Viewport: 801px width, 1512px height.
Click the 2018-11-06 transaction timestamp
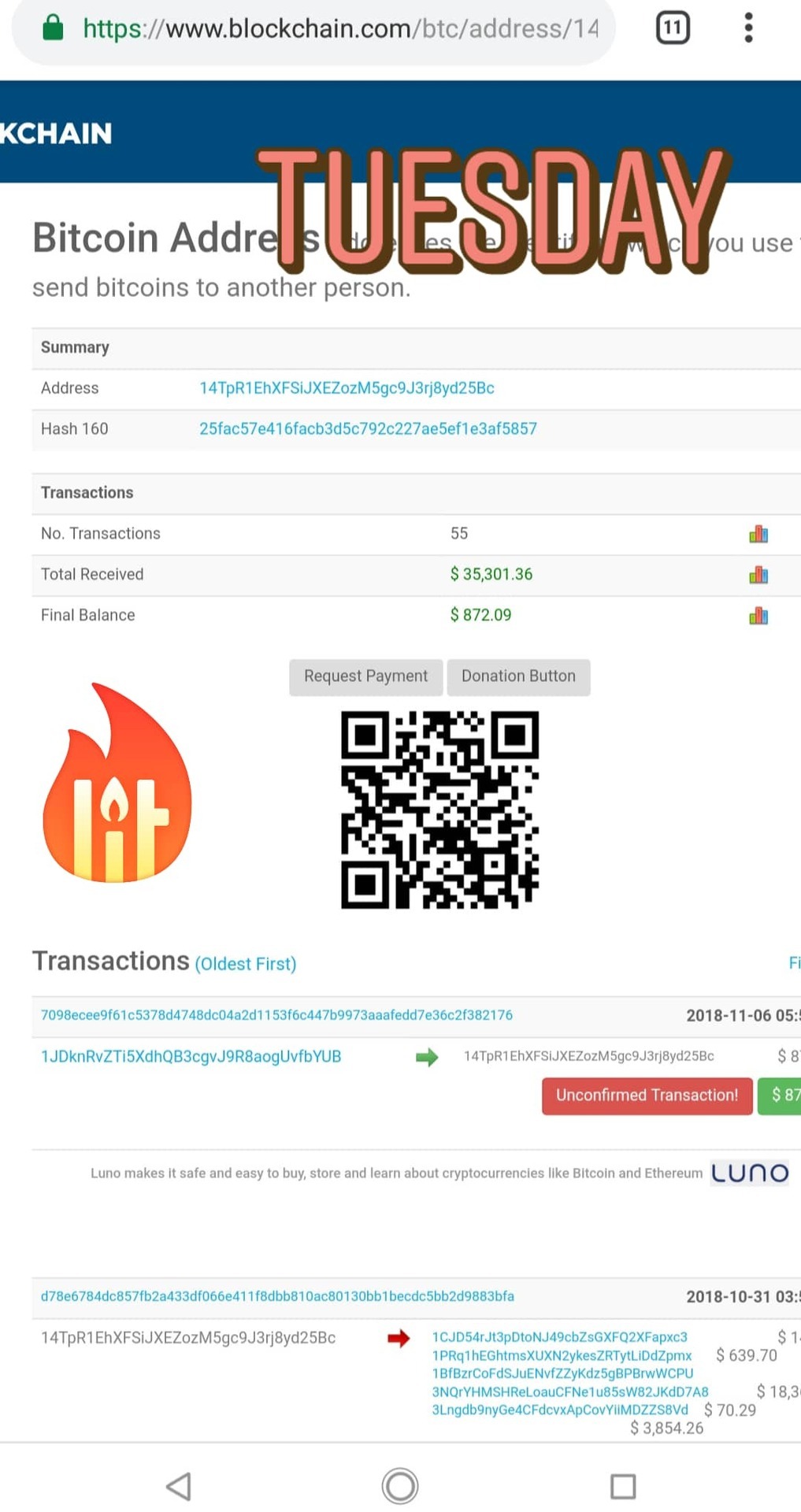coord(743,1016)
